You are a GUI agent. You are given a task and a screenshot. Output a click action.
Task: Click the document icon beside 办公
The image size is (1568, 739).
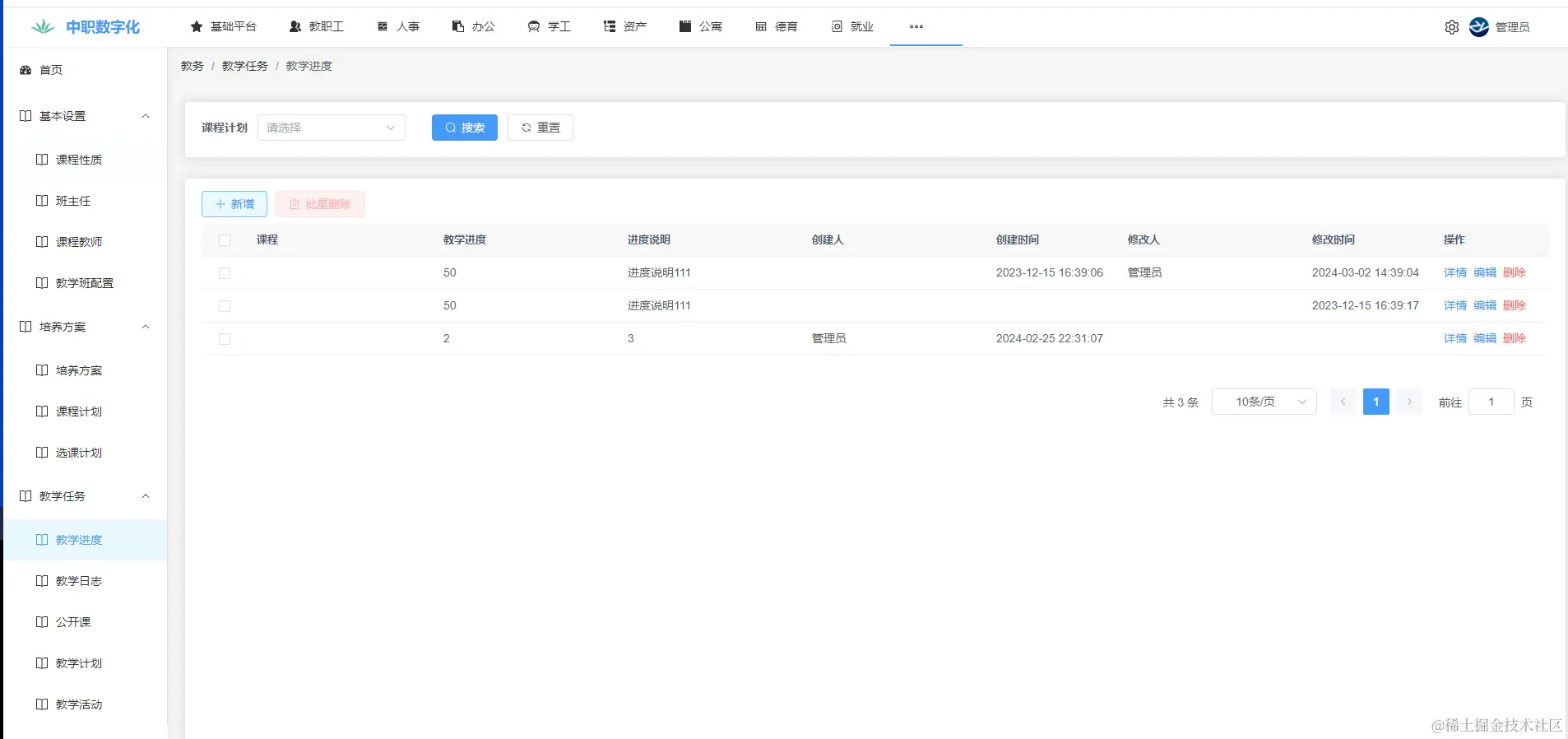(458, 26)
